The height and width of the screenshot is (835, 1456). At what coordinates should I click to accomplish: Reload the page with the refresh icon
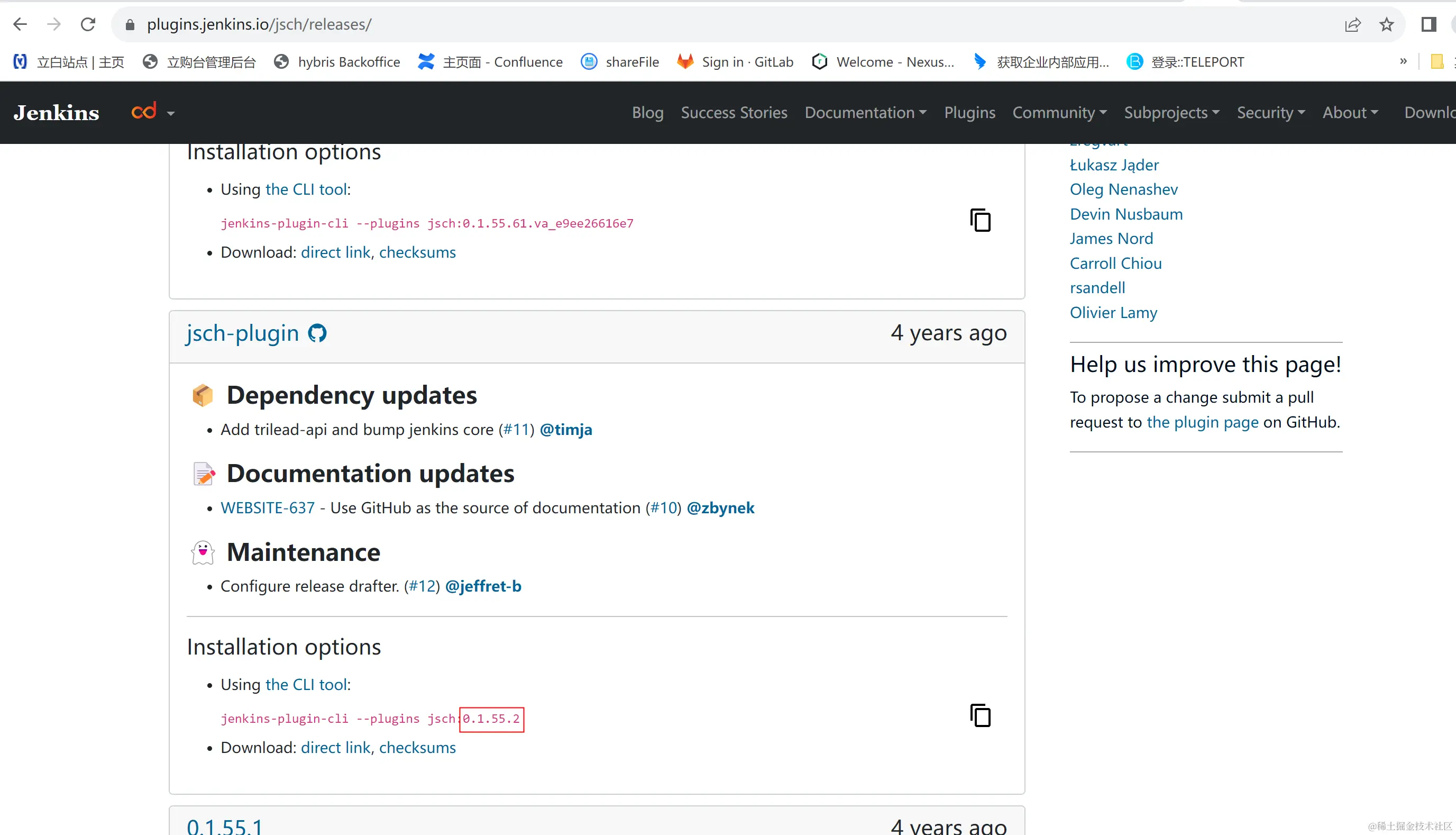tap(88, 24)
